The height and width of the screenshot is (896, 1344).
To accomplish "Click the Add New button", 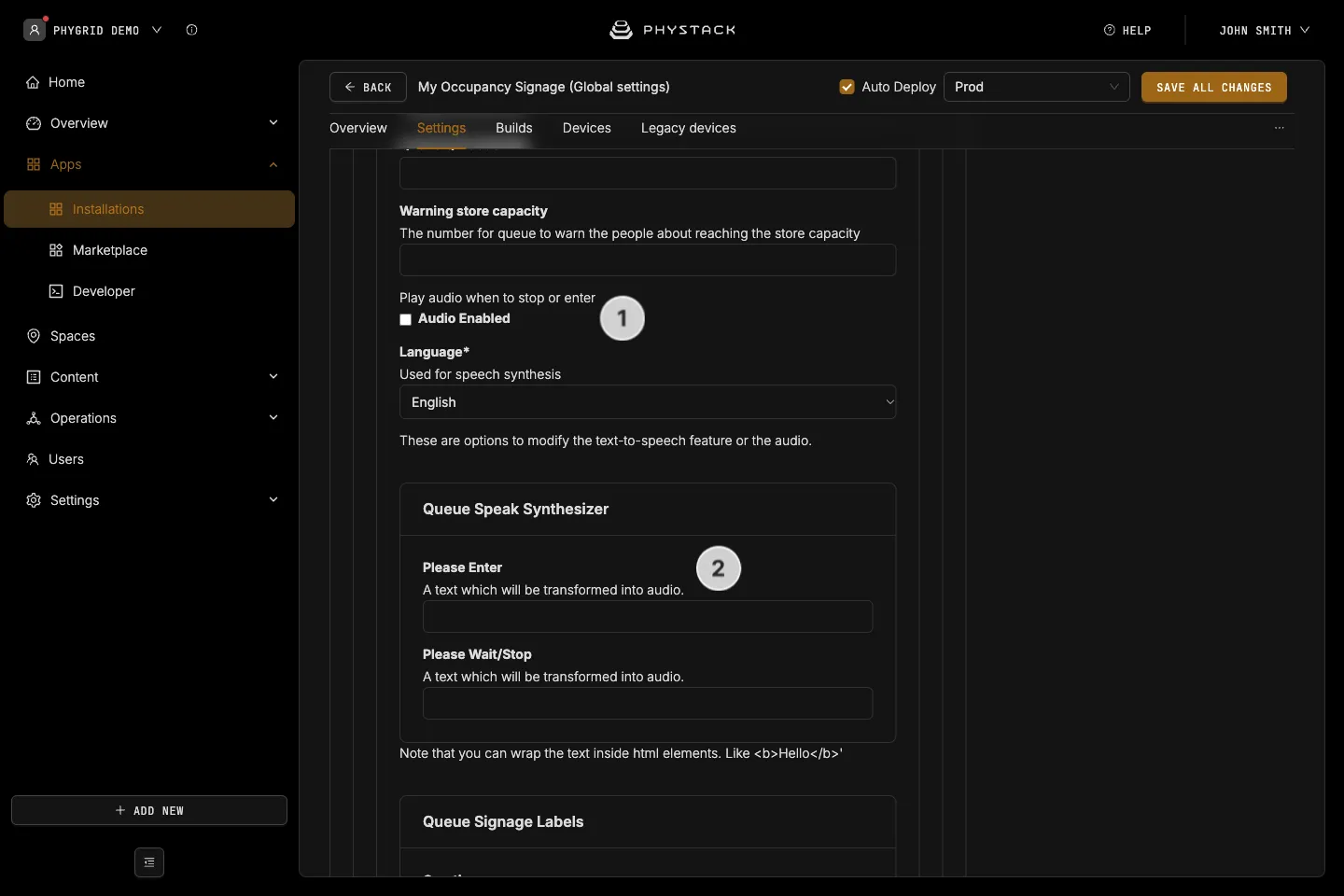I will 149,810.
